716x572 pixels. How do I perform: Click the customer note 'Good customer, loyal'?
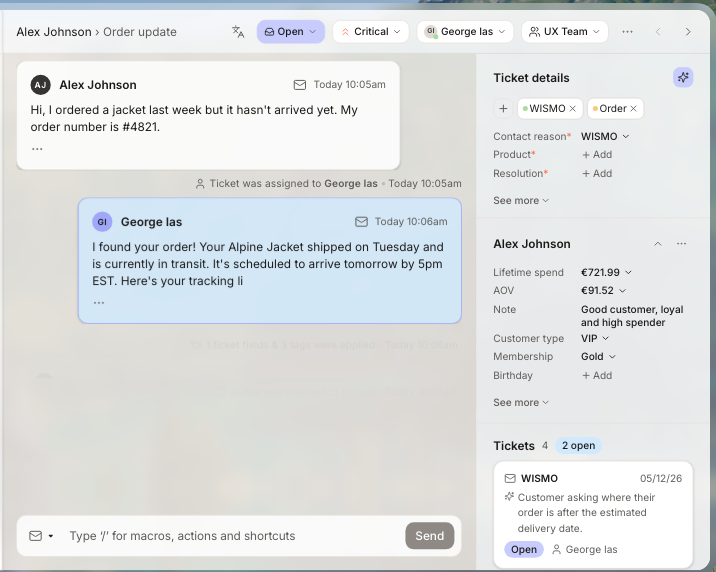(x=632, y=316)
